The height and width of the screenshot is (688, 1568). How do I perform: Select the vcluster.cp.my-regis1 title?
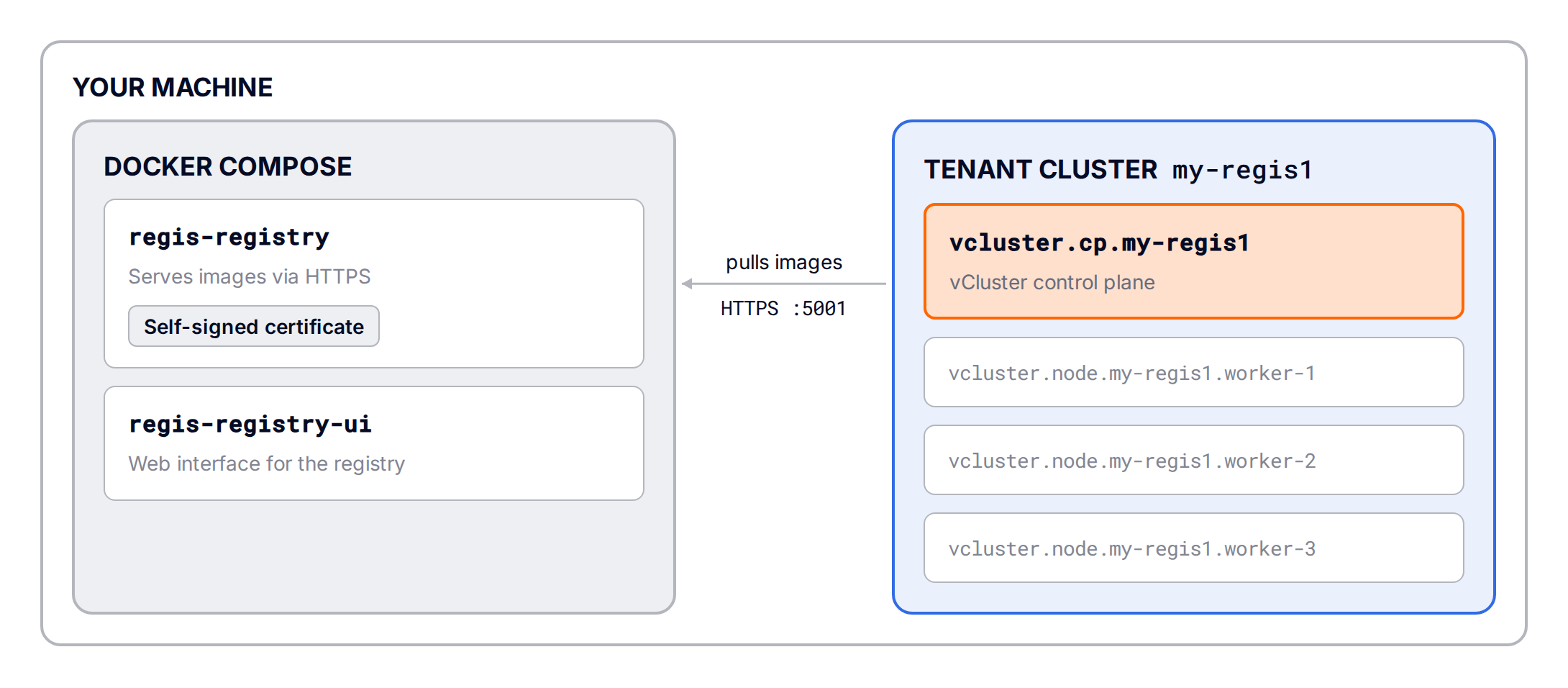point(1099,243)
